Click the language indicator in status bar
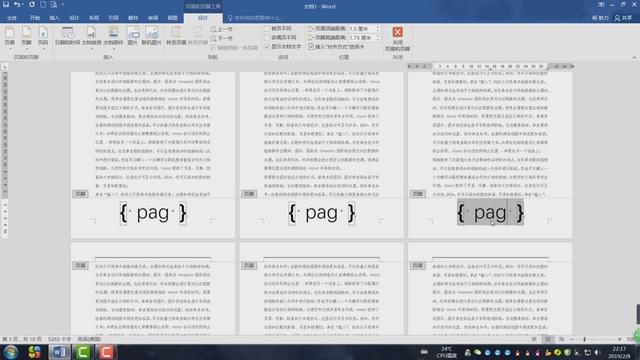The height and width of the screenshot is (360, 640). [x=89, y=339]
